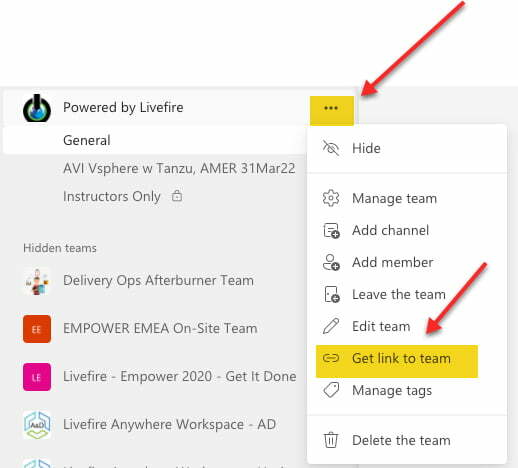Click the Powered by Livefire team avatar
Viewport: 518px width, 468px height.
[x=37, y=108]
